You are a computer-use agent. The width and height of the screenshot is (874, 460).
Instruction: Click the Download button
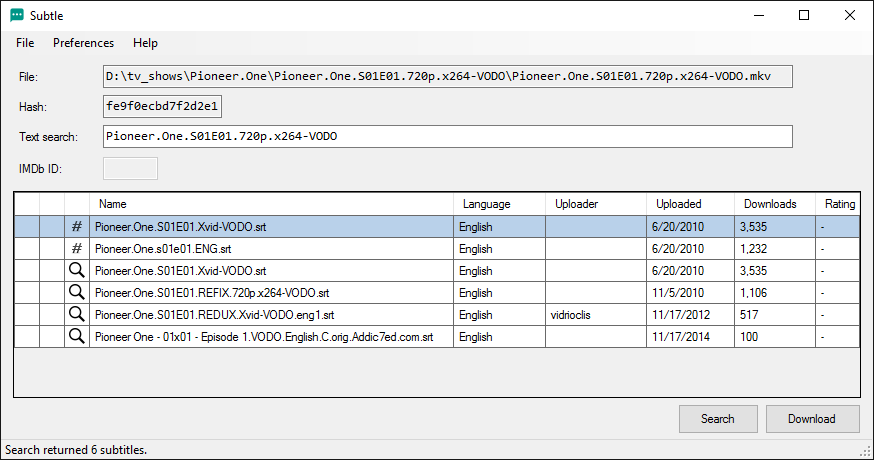(x=812, y=419)
